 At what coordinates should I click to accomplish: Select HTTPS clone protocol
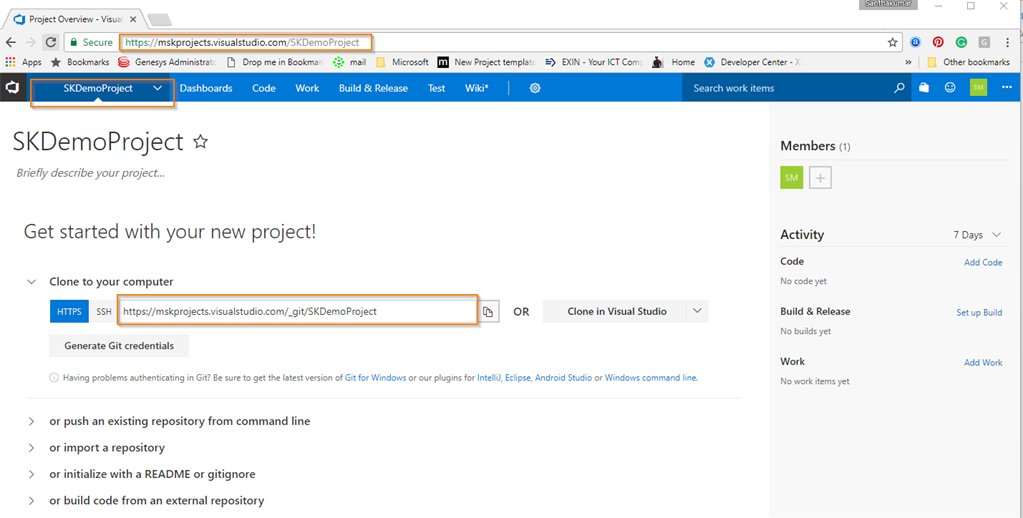69,312
